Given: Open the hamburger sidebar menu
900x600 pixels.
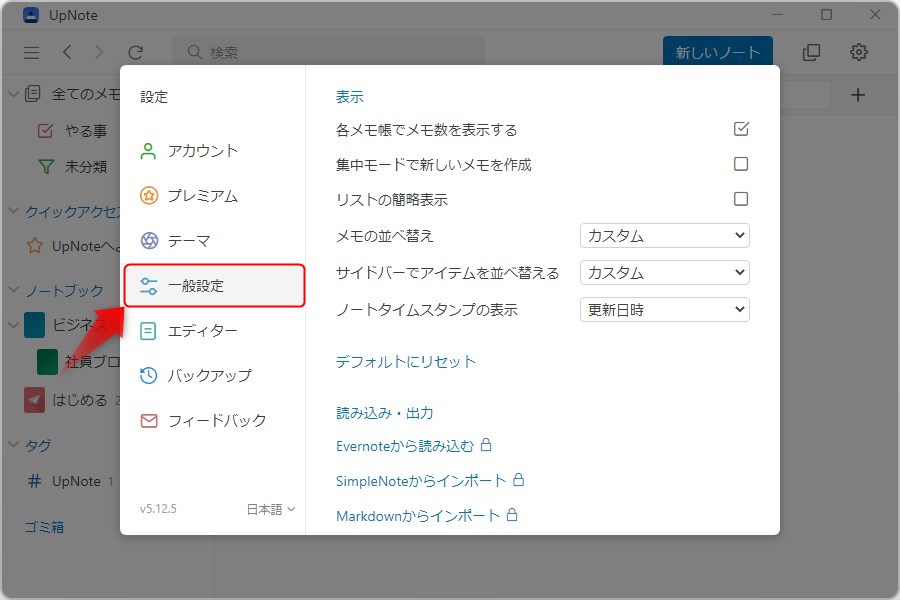Looking at the screenshot, I should (x=32, y=53).
